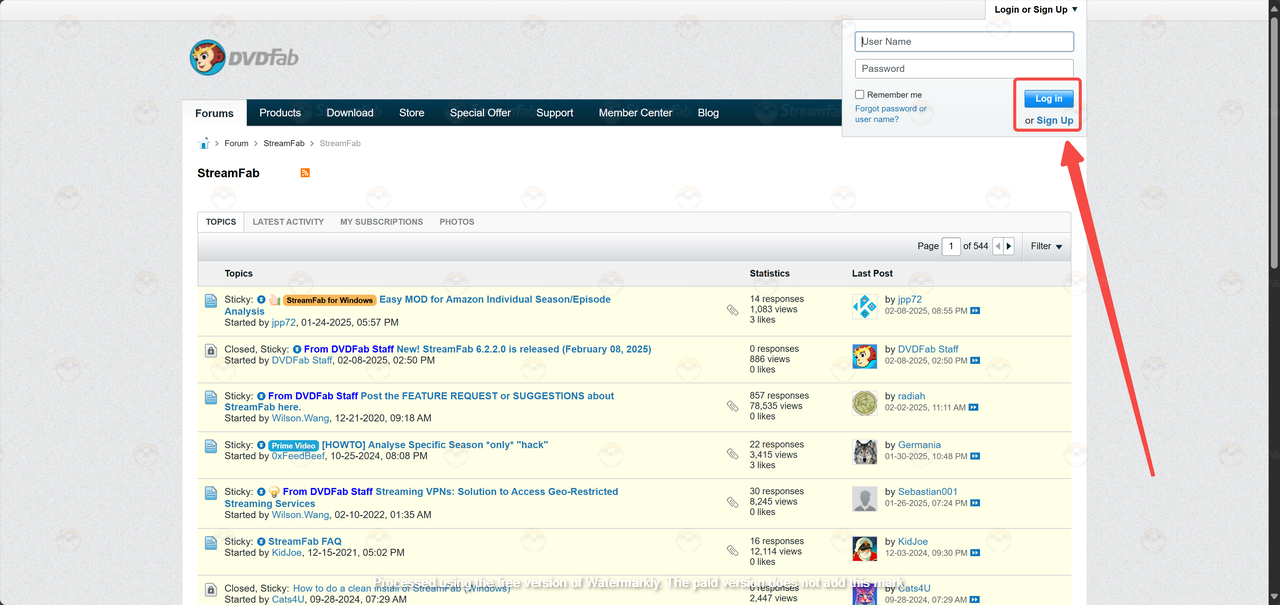Click attachment paperclip on Easy MOD for Amazon thread

tap(733, 310)
